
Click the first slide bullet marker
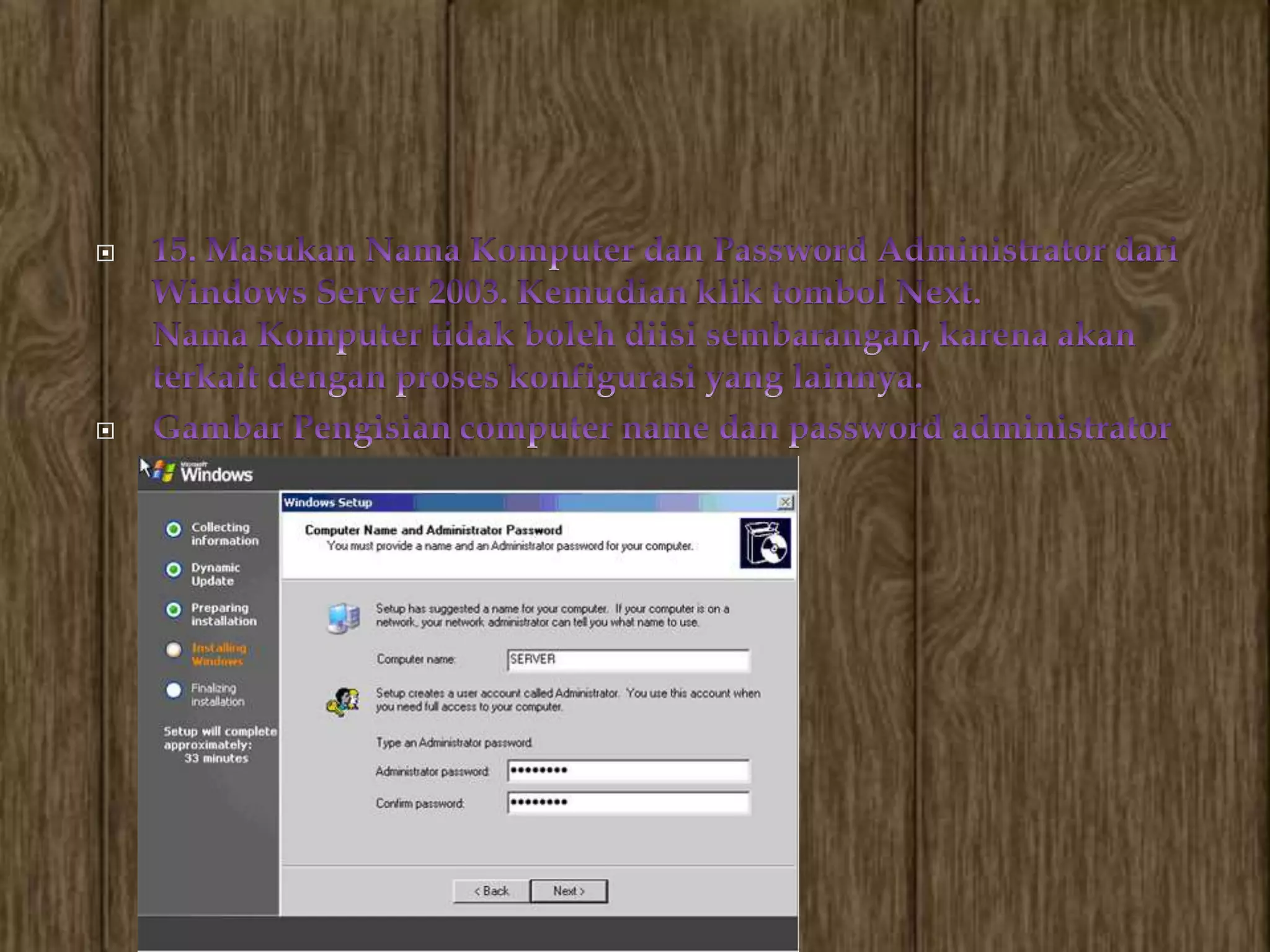pyautogui.click(x=105, y=253)
